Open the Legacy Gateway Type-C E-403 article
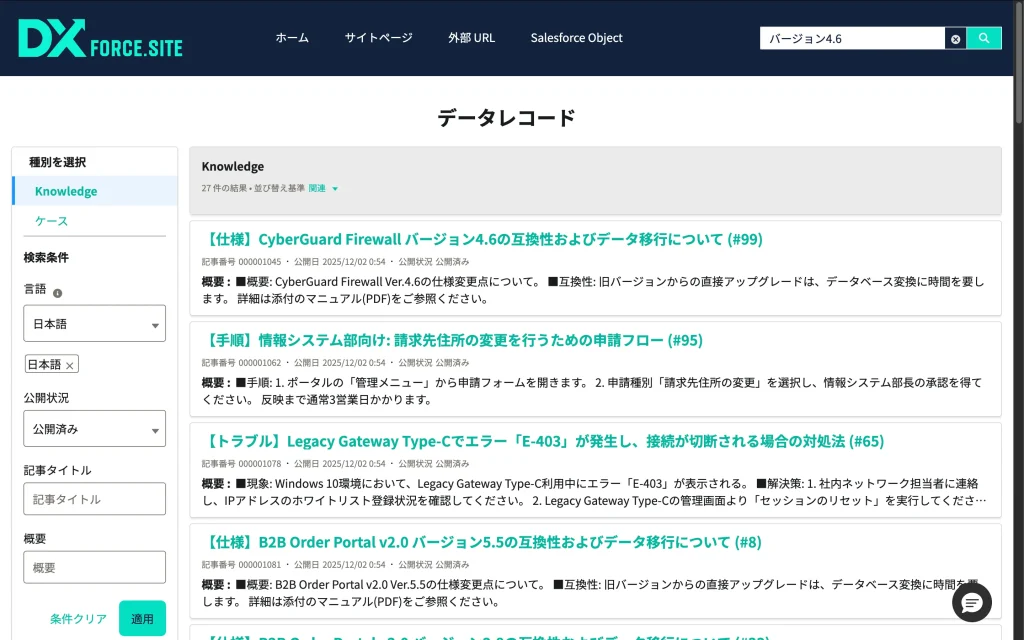The height and width of the screenshot is (640, 1024). [544, 441]
